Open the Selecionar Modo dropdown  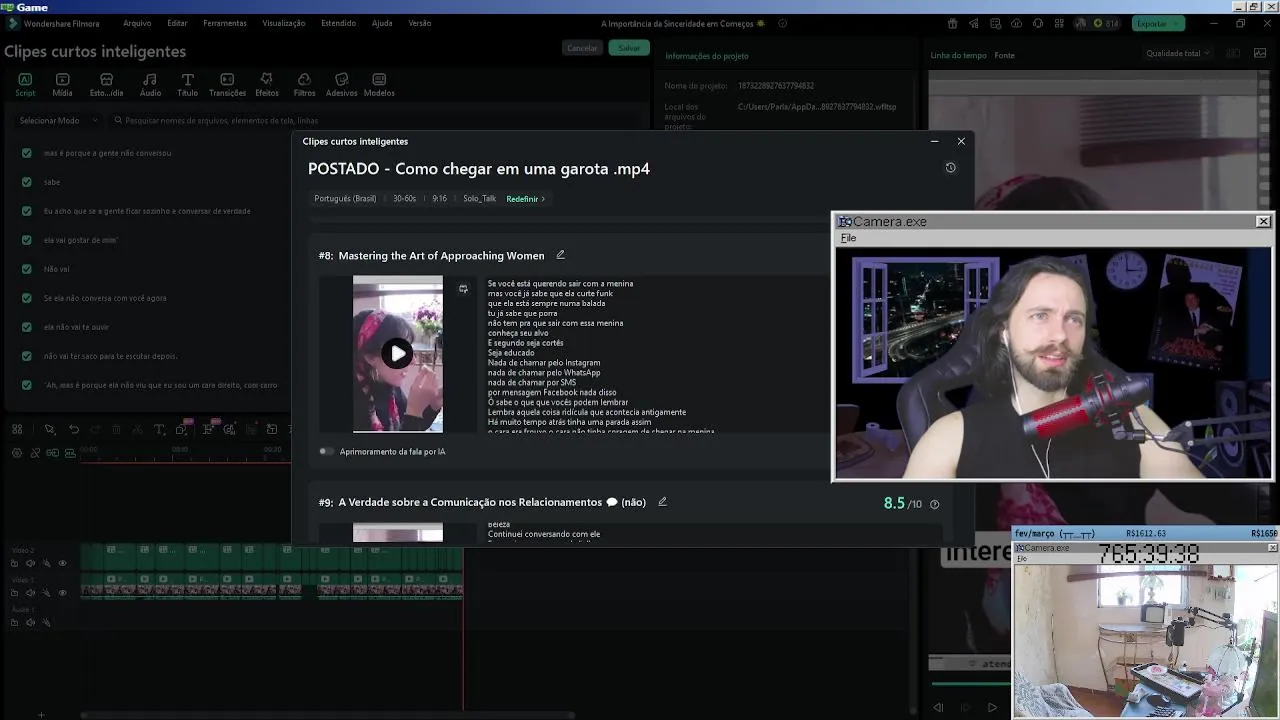click(x=59, y=120)
